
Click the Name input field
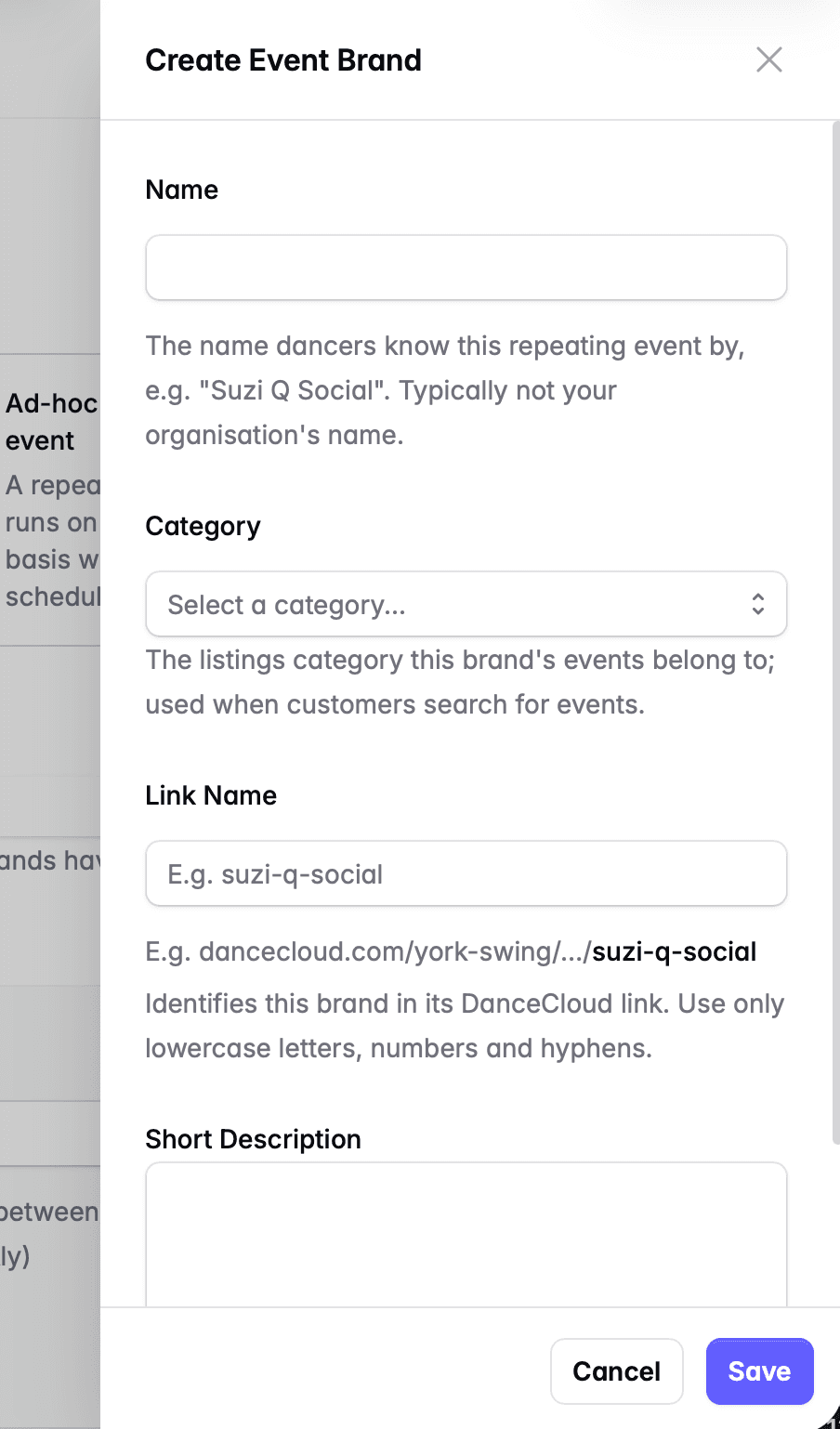coord(466,268)
